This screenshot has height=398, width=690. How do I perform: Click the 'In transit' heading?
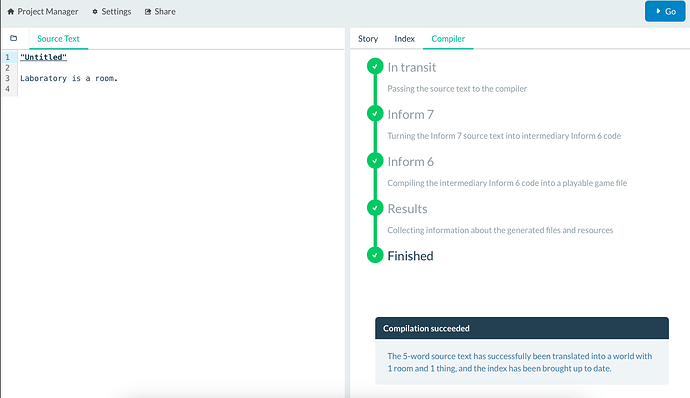[412, 67]
